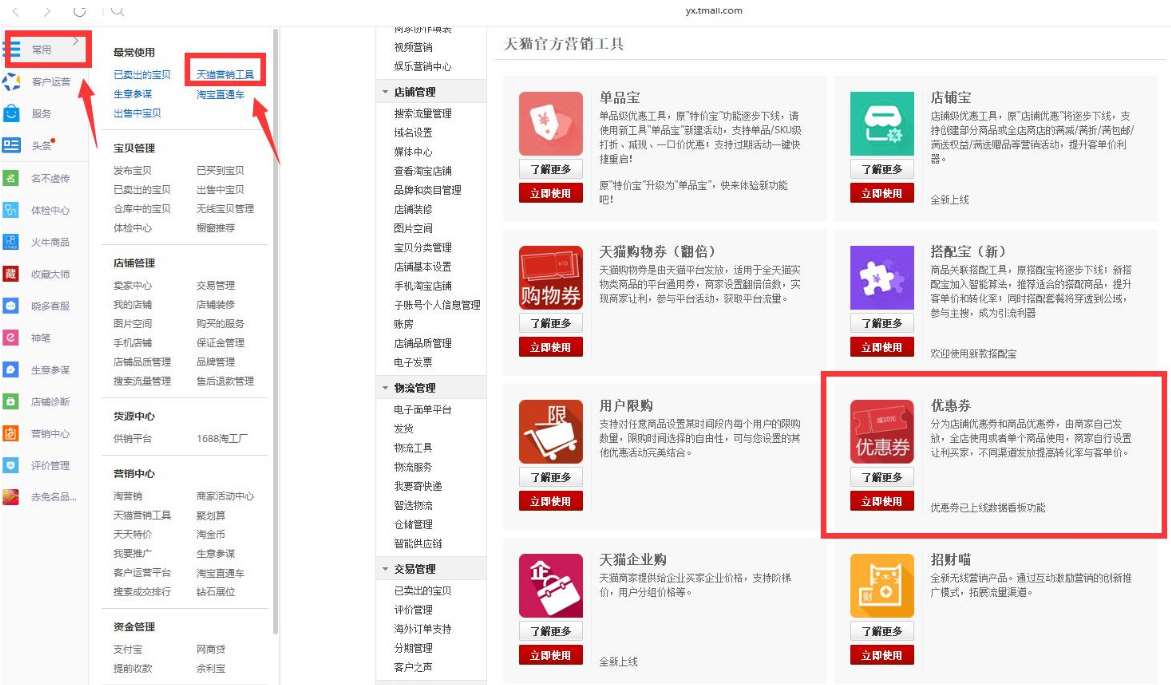
Task: Open 天猫营销工具 under 最常使用
Action: click(225, 75)
